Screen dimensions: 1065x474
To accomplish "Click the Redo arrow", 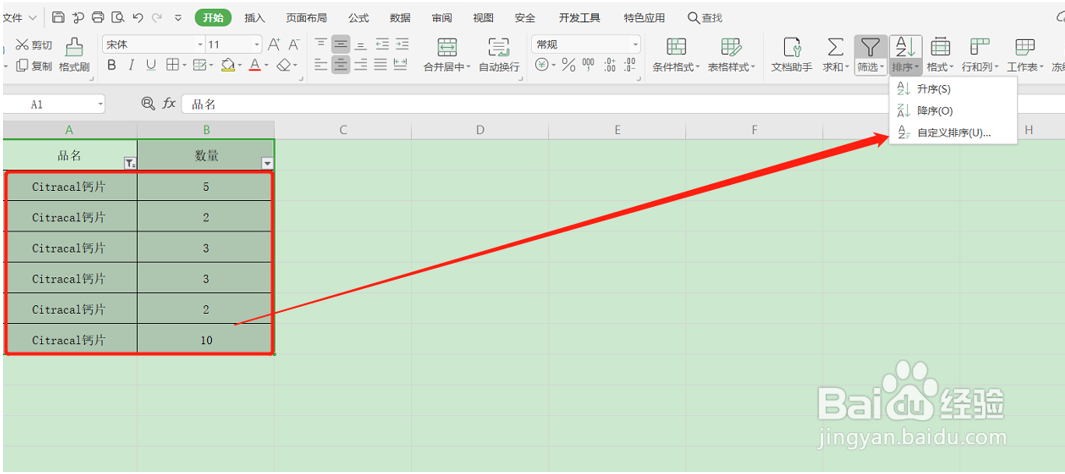I will pos(158,18).
